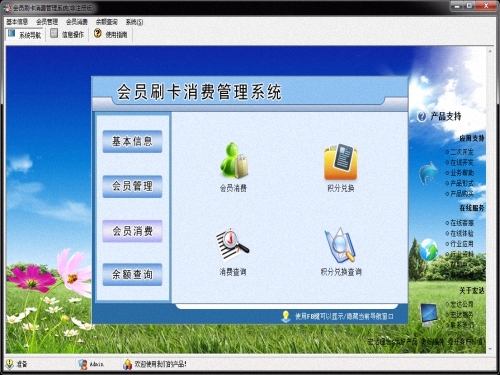Open the 行业应用 link
The height and width of the screenshot is (375, 500).
click(462, 244)
